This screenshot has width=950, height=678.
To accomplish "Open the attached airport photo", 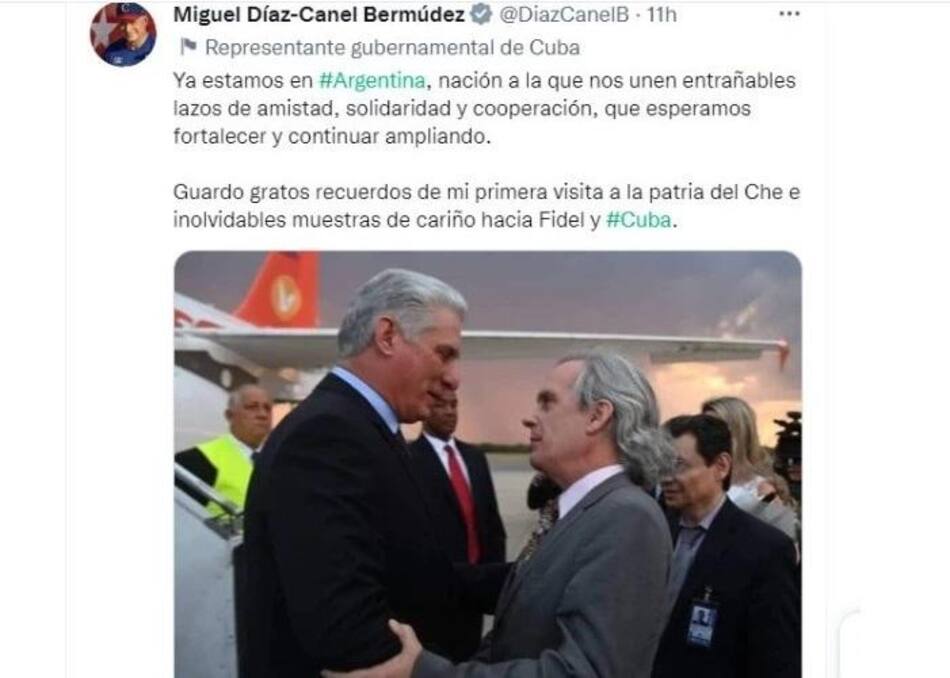I will (x=488, y=464).
